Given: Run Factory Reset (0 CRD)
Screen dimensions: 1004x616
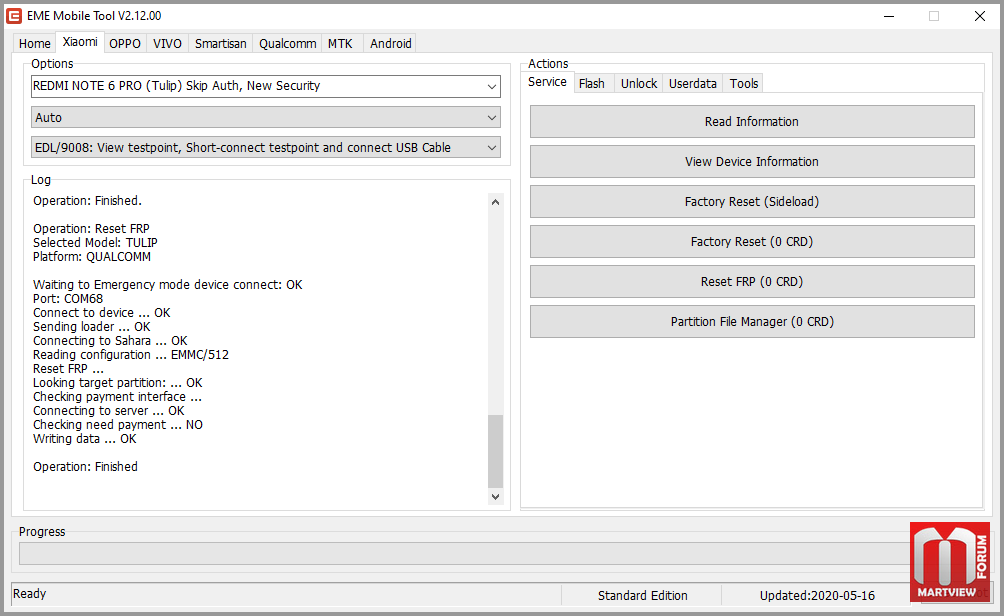Looking at the screenshot, I should pyautogui.click(x=752, y=242).
